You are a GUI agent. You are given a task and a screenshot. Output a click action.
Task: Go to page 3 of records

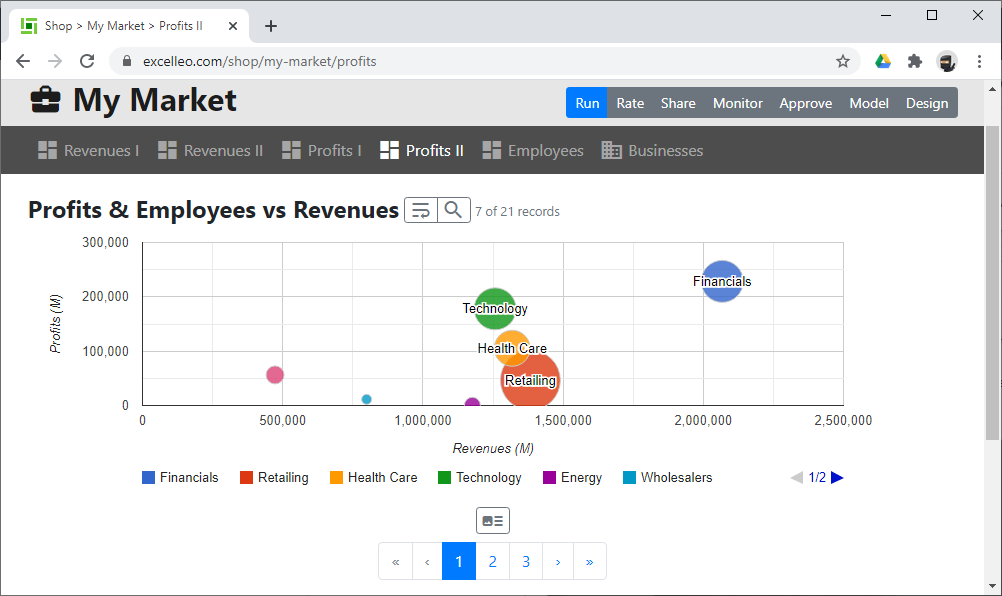pos(526,562)
